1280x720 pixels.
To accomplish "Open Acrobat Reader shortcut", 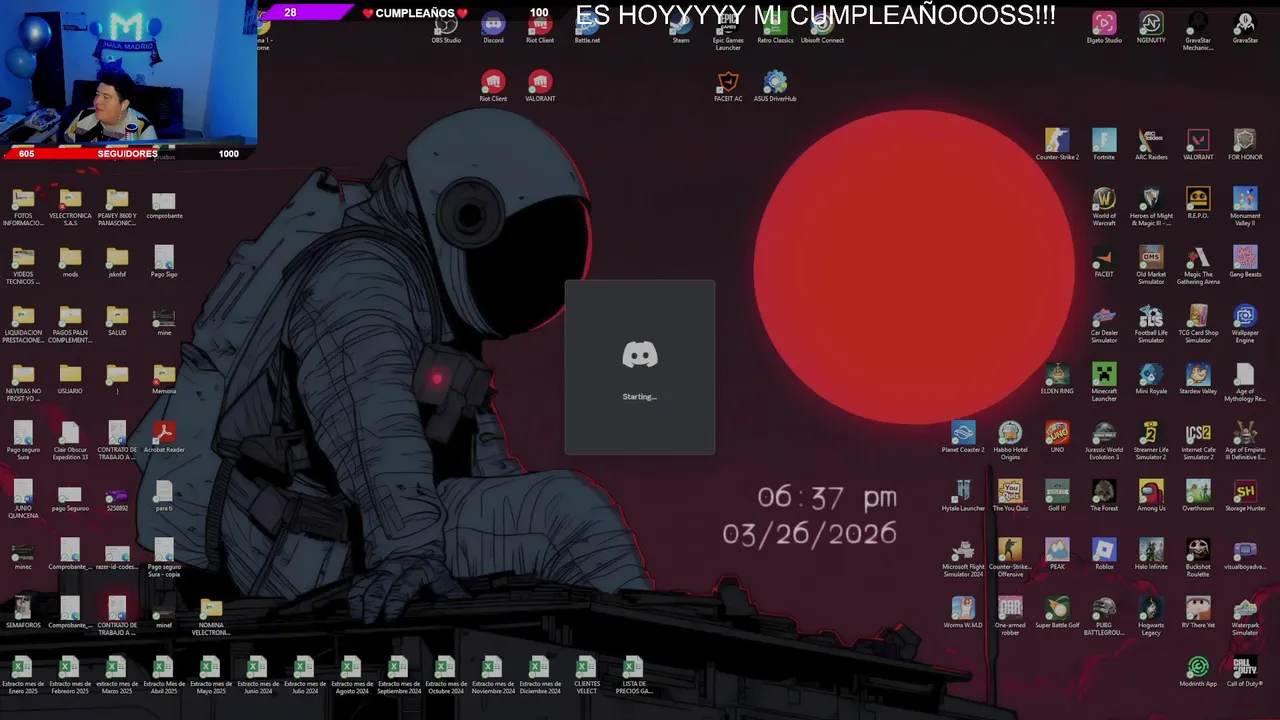I will click(164, 437).
